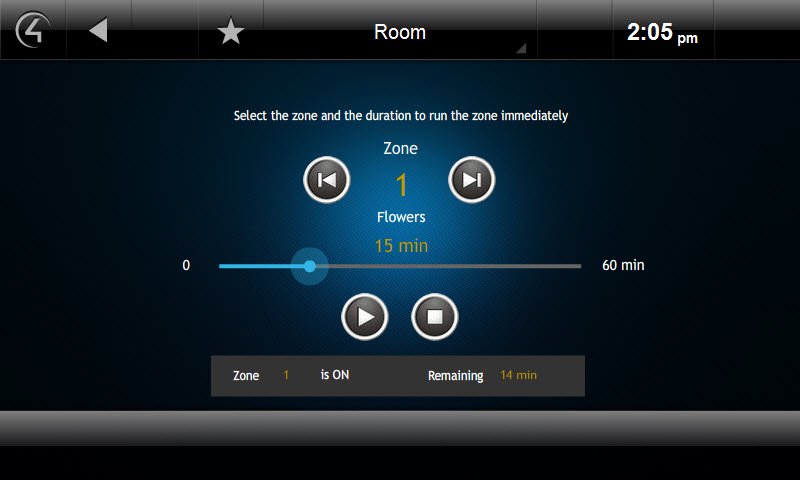This screenshot has height=480, width=800.
Task: Click the 2:05 pm clock display
Action: tap(662, 33)
